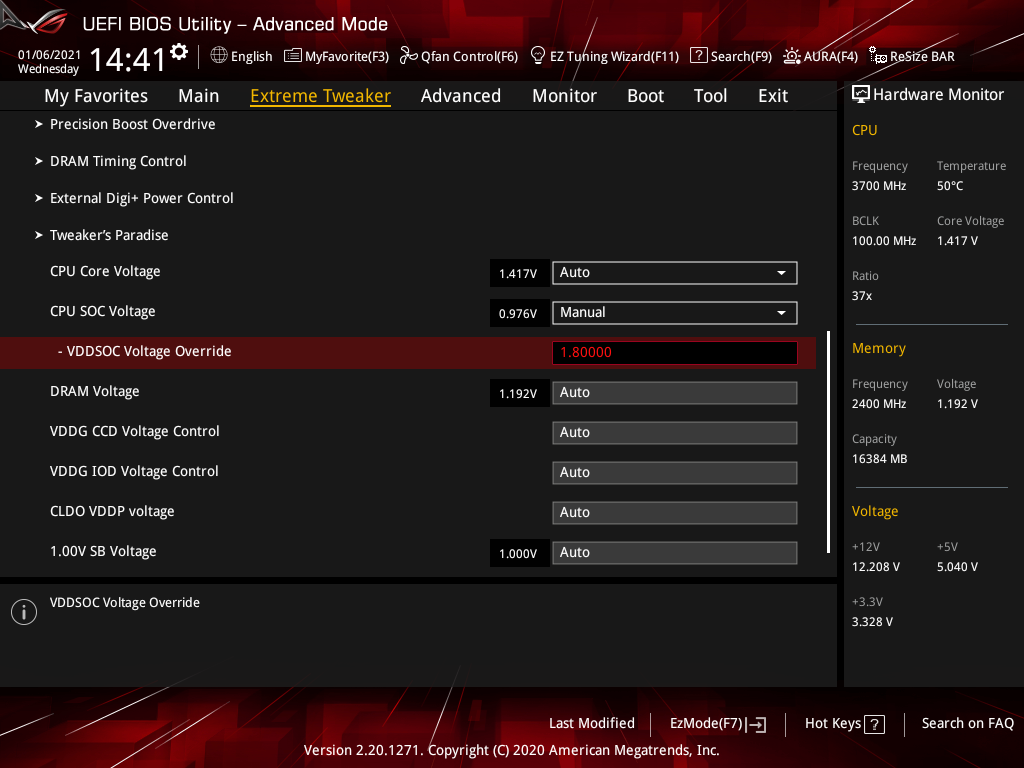Image resolution: width=1024 pixels, height=768 pixels.
Task: Switch to the Main tab
Action: [x=199, y=96]
